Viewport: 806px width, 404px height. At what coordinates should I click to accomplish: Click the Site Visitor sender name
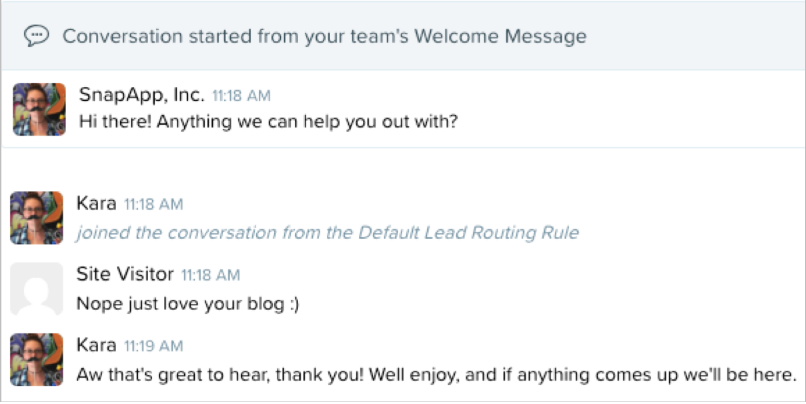tap(125, 274)
